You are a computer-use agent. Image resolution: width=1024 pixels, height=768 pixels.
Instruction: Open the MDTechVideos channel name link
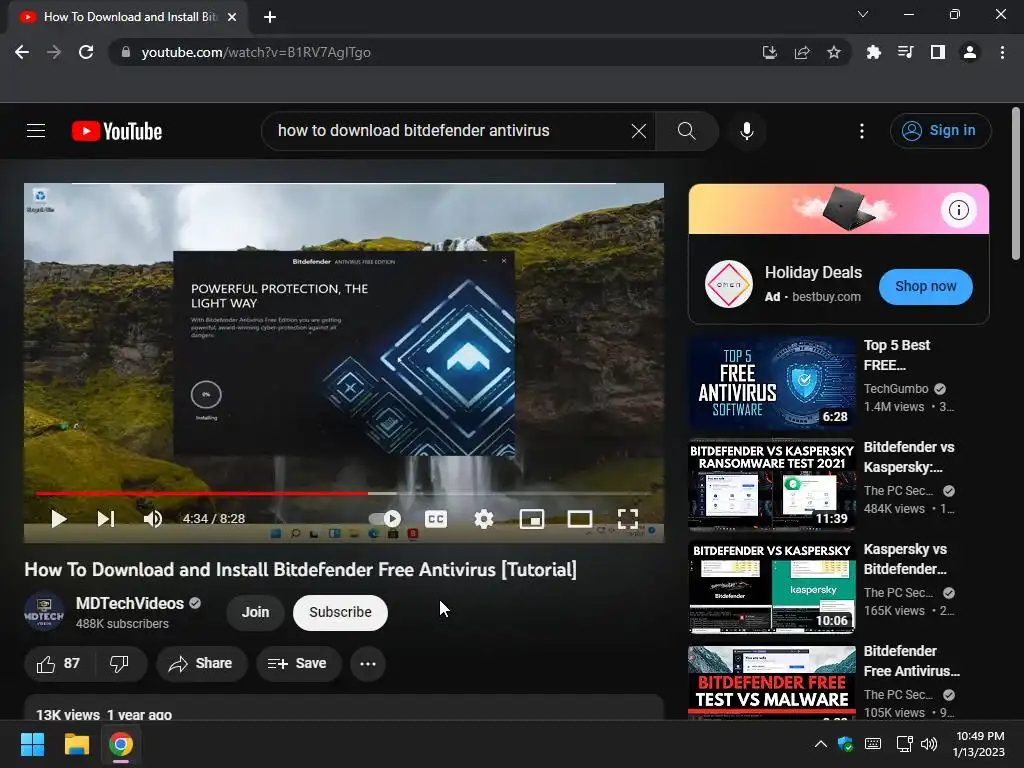coord(129,603)
